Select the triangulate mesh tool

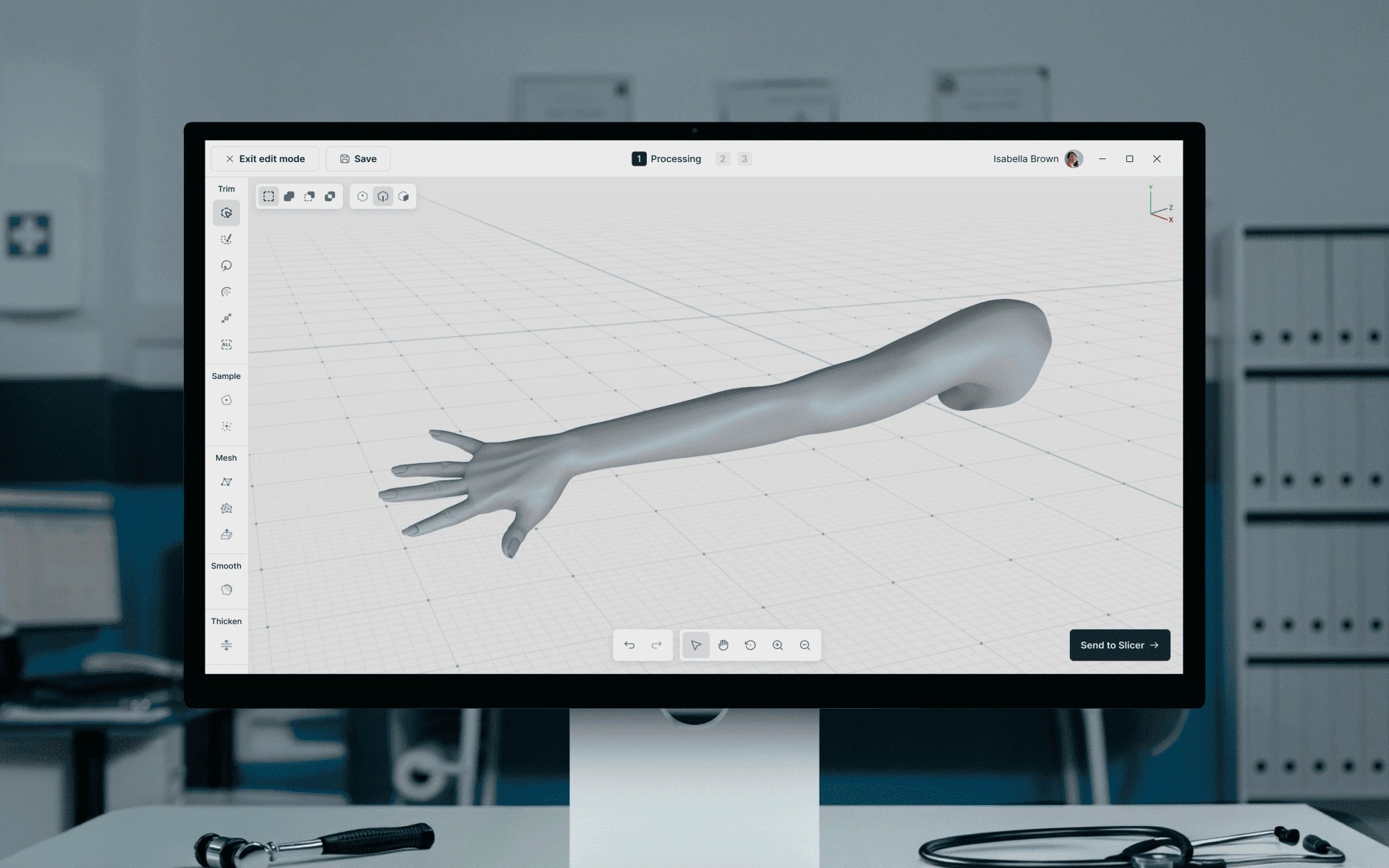(226, 482)
